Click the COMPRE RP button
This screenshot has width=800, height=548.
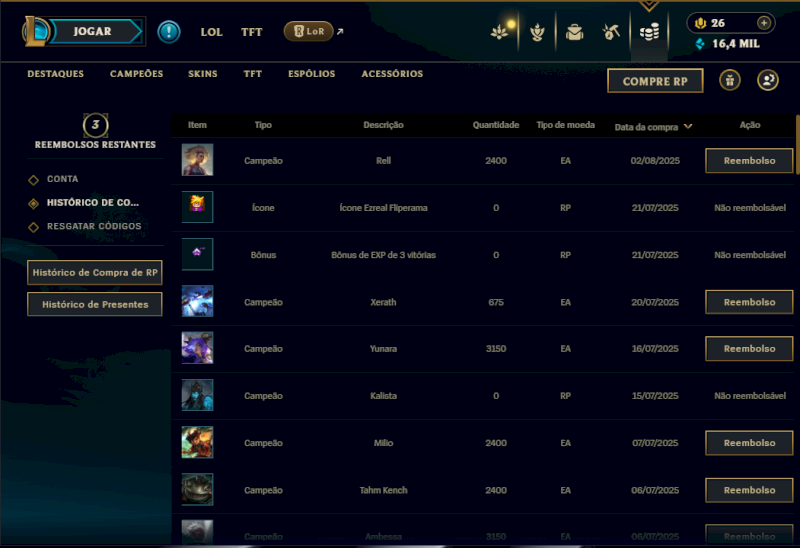pyautogui.click(x=655, y=81)
